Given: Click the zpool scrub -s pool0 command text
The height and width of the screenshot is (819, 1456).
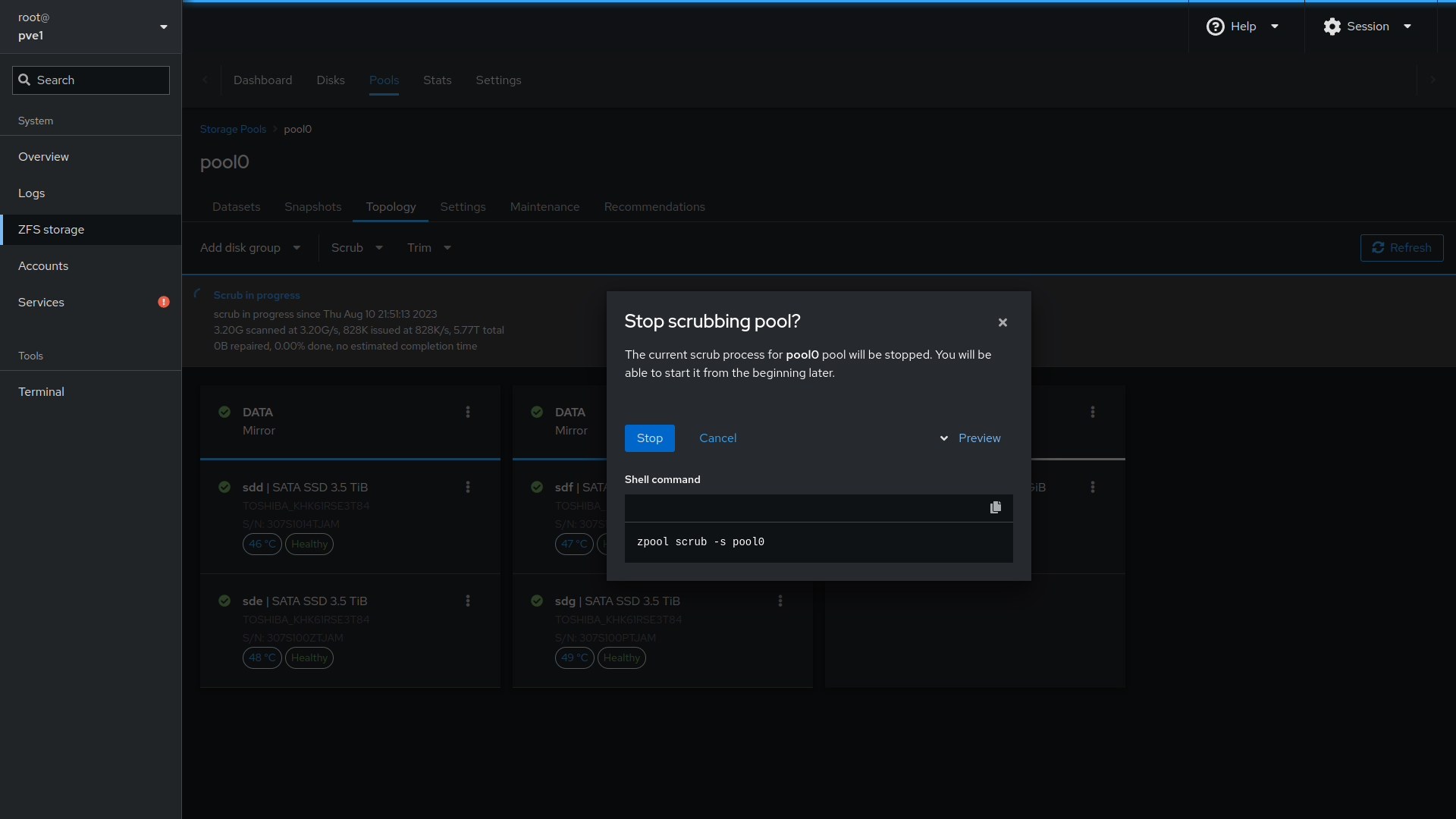Looking at the screenshot, I should click(x=701, y=541).
